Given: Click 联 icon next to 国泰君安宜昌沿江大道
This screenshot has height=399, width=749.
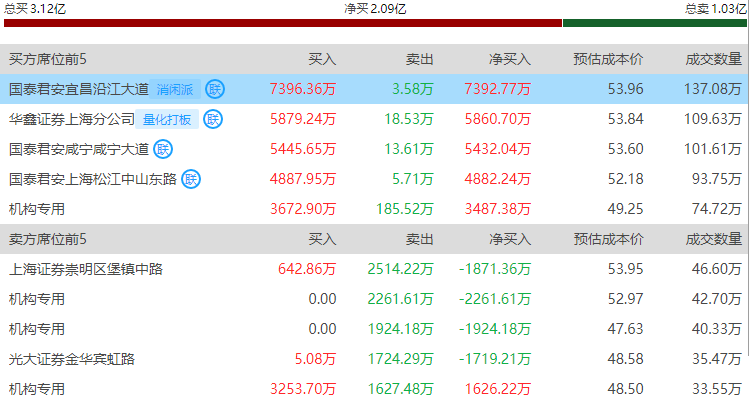Looking at the screenshot, I should coord(215,89).
